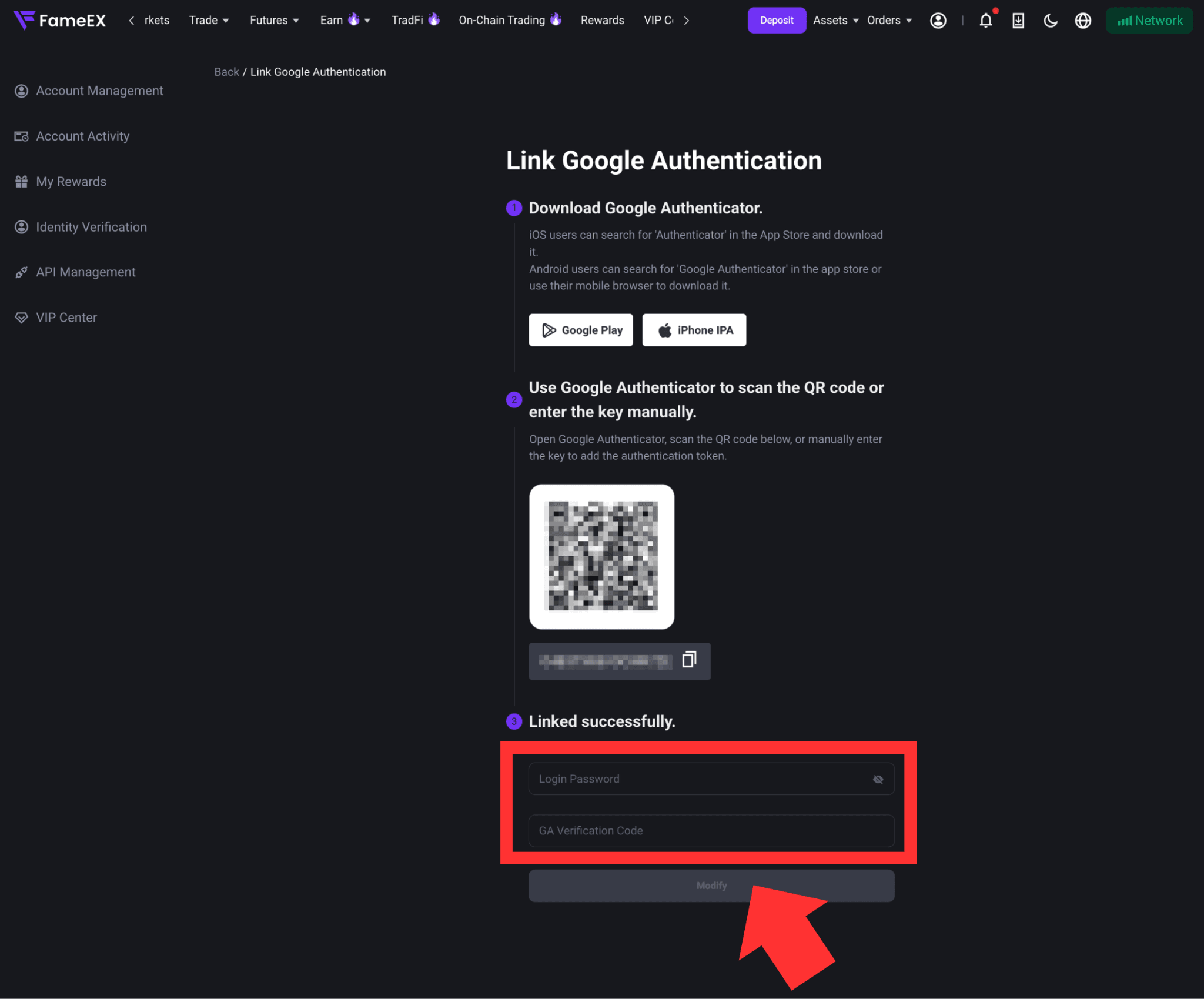Open the language globe icon
The width and height of the screenshot is (1204, 999).
(x=1083, y=21)
